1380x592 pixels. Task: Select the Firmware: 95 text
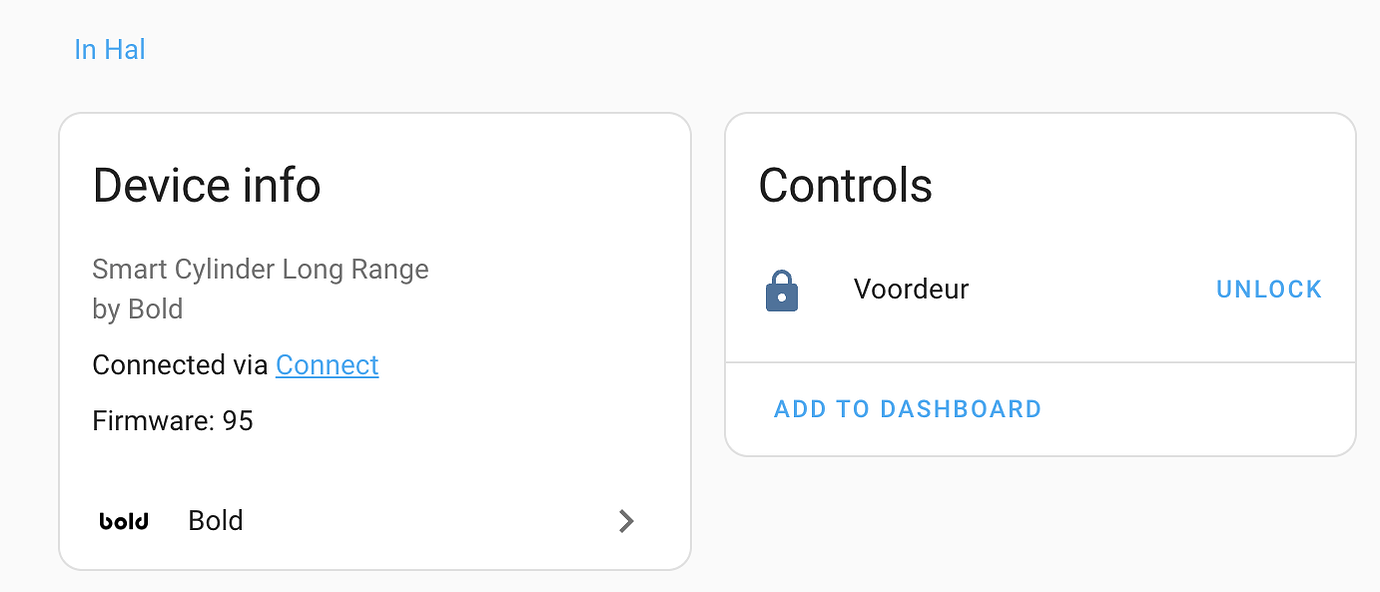pyautogui.click(x=172, y=421)
